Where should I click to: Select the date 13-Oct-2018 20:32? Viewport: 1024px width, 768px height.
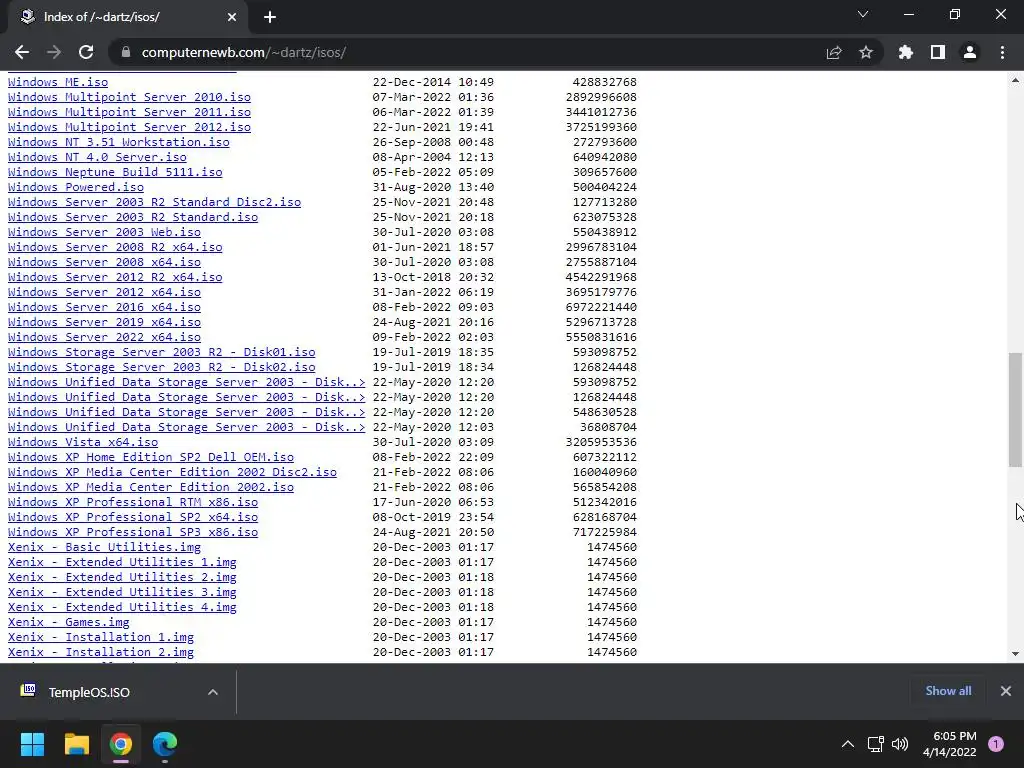click(x=434, y=278)
